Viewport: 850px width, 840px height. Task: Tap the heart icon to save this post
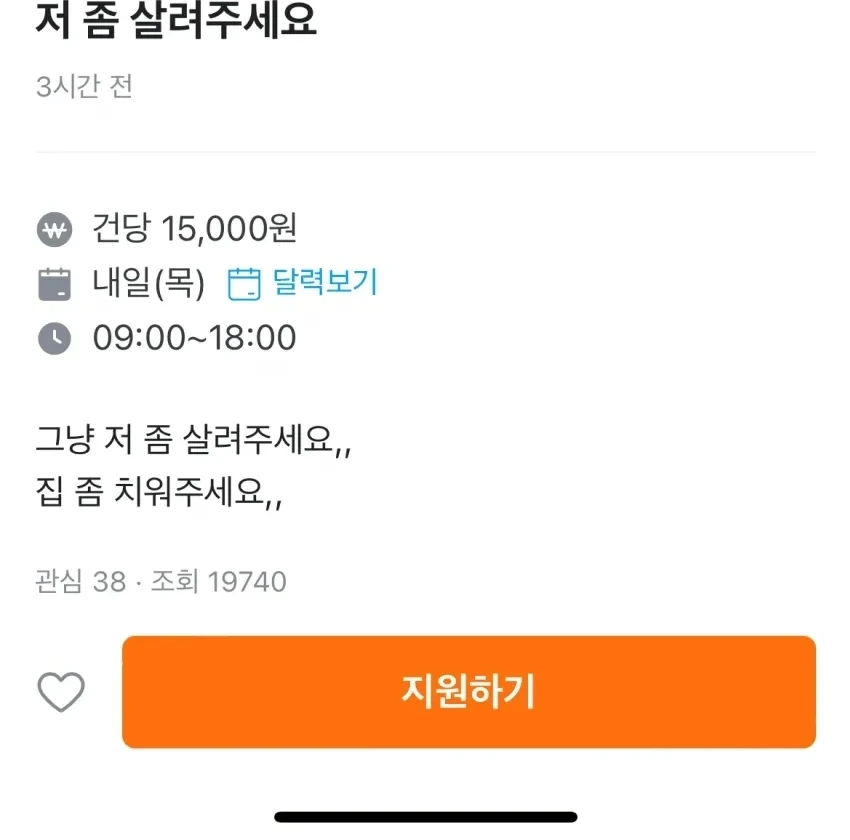point(61,692)
